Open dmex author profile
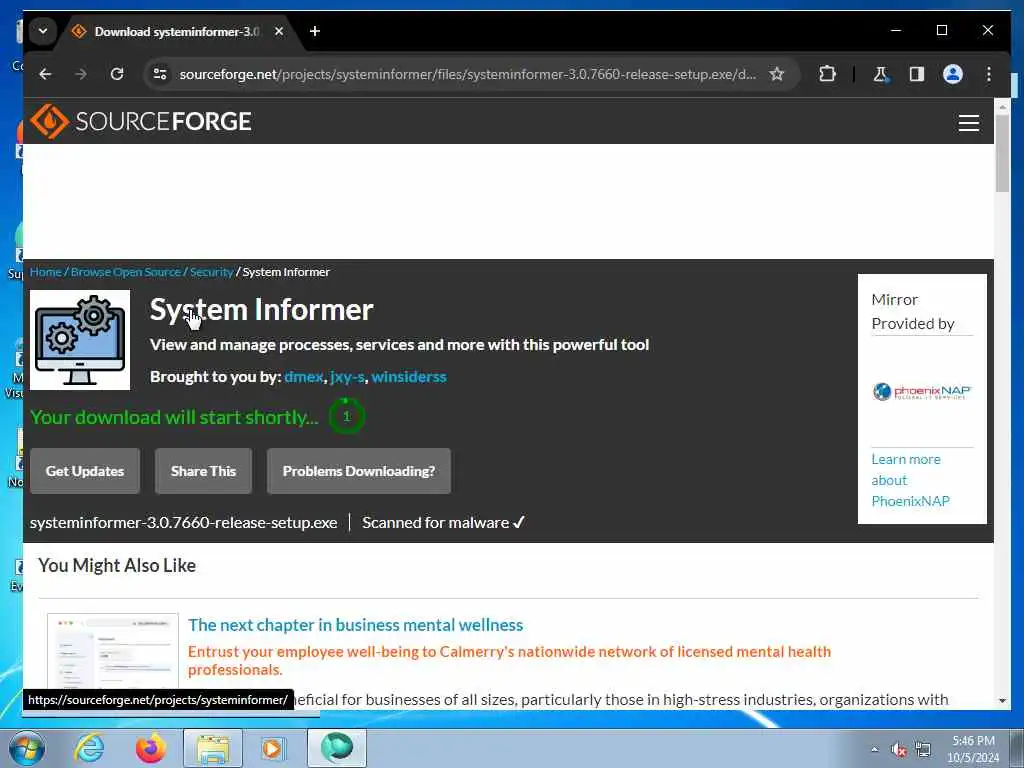This screenshot has height=768, width=1024. pos(304,377)
